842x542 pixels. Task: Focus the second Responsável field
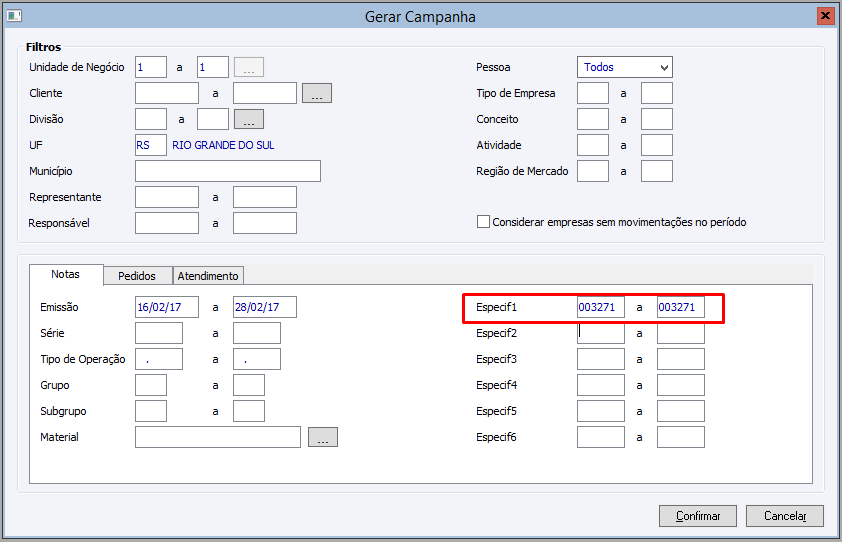pyautogui.click(x=265, y=223)
